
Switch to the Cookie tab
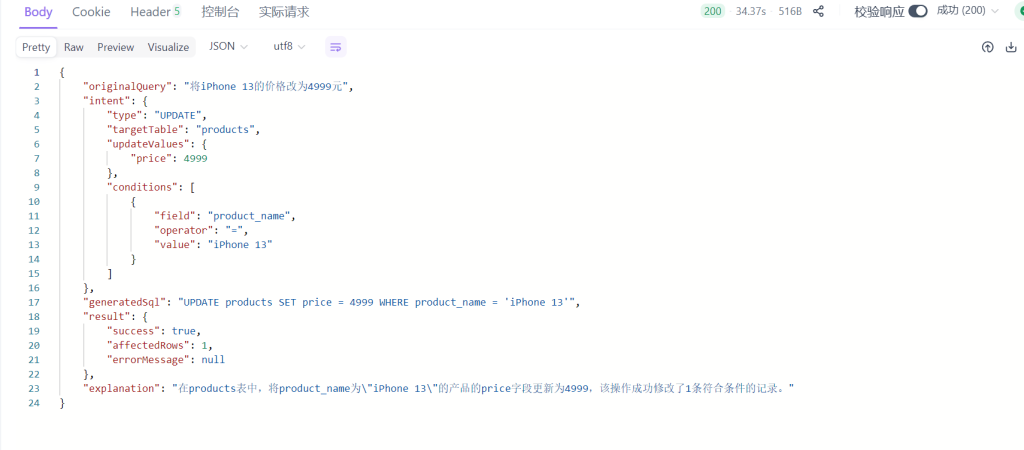pos(91,12)
